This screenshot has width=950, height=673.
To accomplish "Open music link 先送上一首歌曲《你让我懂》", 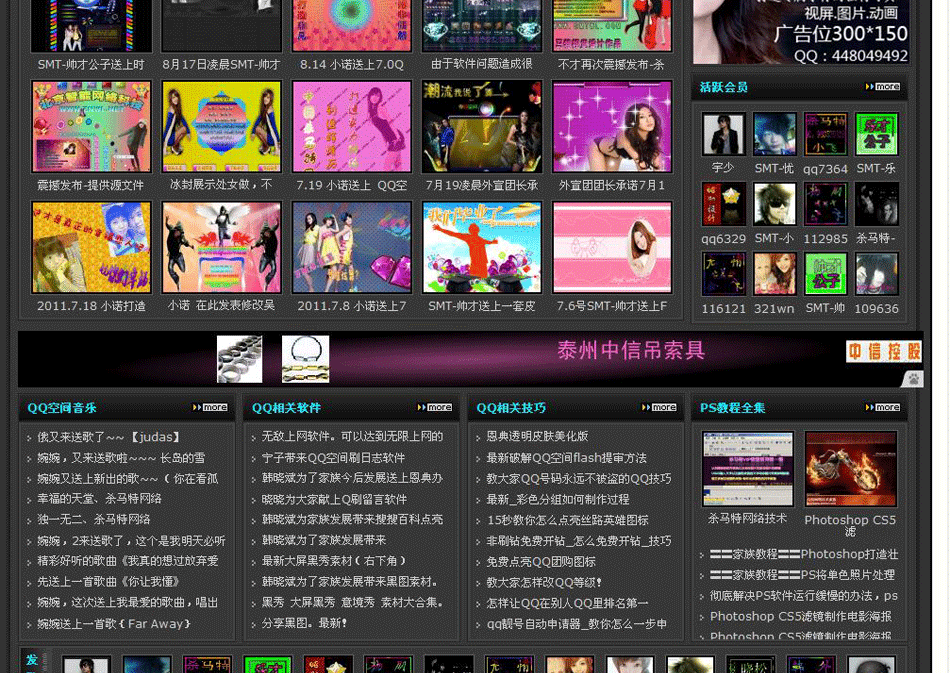I will point(109,582).
